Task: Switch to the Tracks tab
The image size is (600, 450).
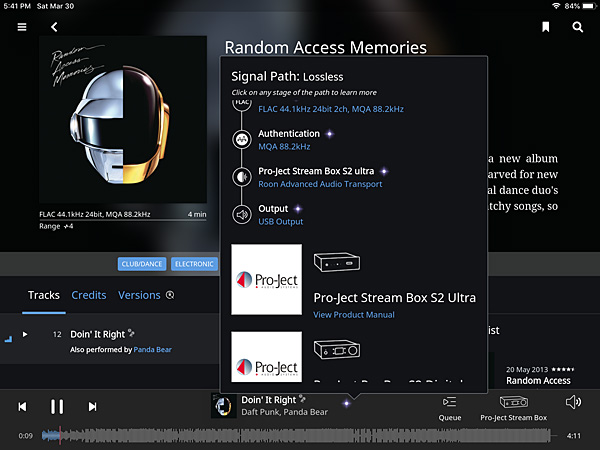Action: 44,295
